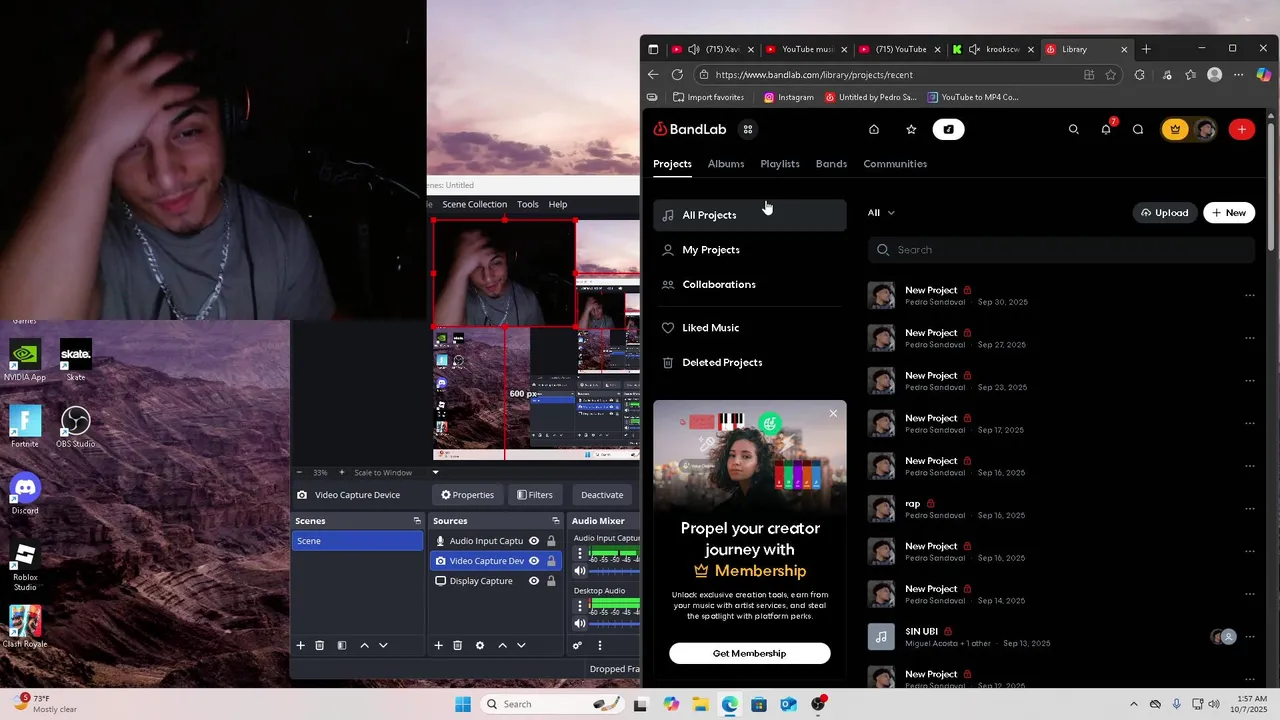The image size is (1280, 720).
Task: Switch to Bands tab in BandLab
Action: pos(831,164)
